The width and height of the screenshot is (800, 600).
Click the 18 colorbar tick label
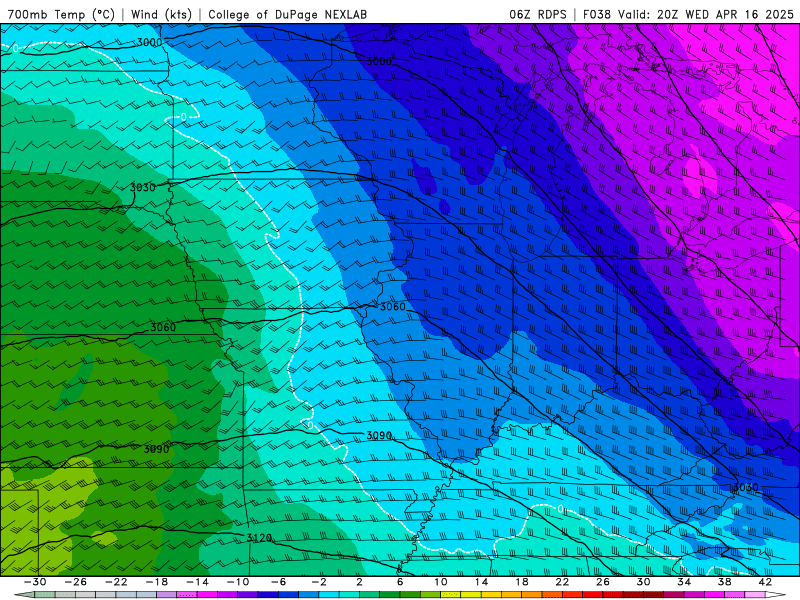[x=521, y=582]
